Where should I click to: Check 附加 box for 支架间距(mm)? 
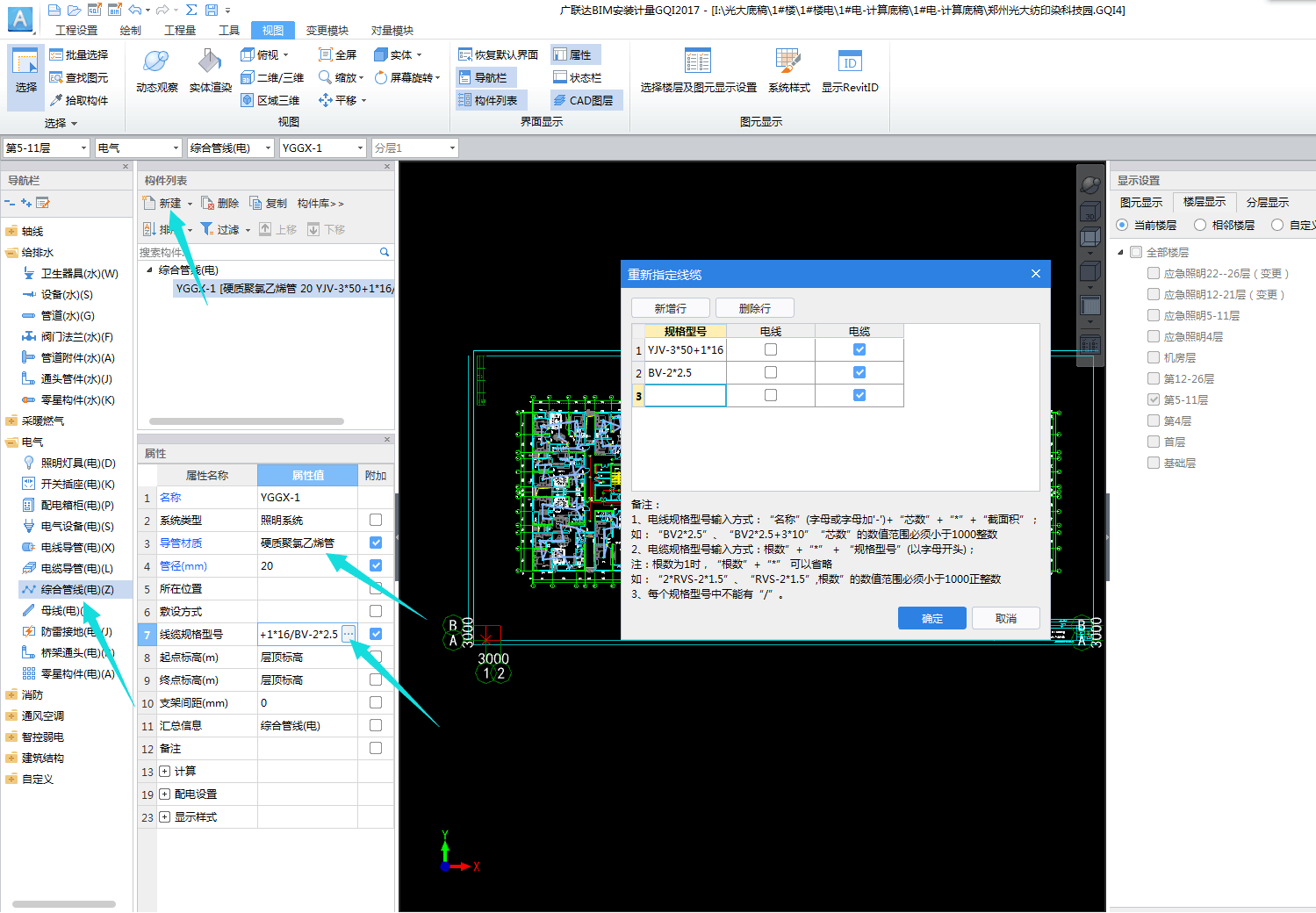(376, 702)
